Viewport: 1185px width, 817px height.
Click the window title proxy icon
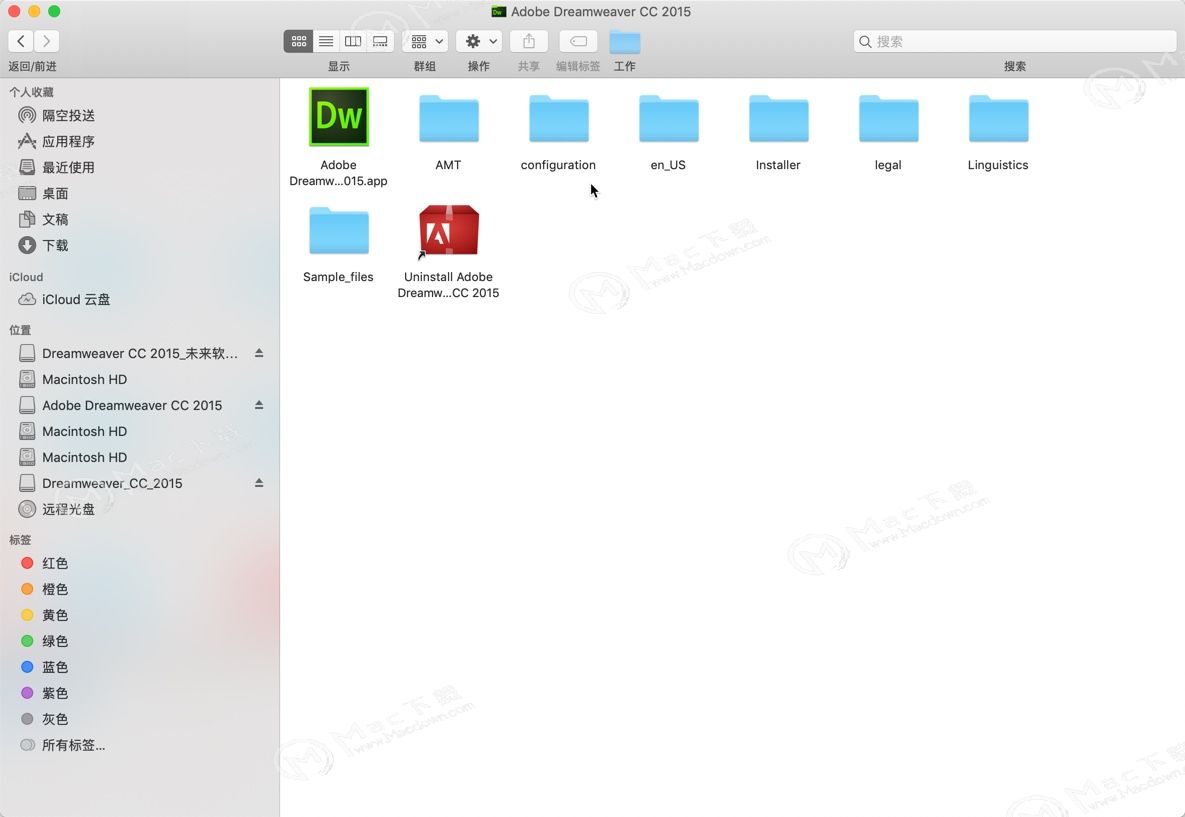pos(499,11)
